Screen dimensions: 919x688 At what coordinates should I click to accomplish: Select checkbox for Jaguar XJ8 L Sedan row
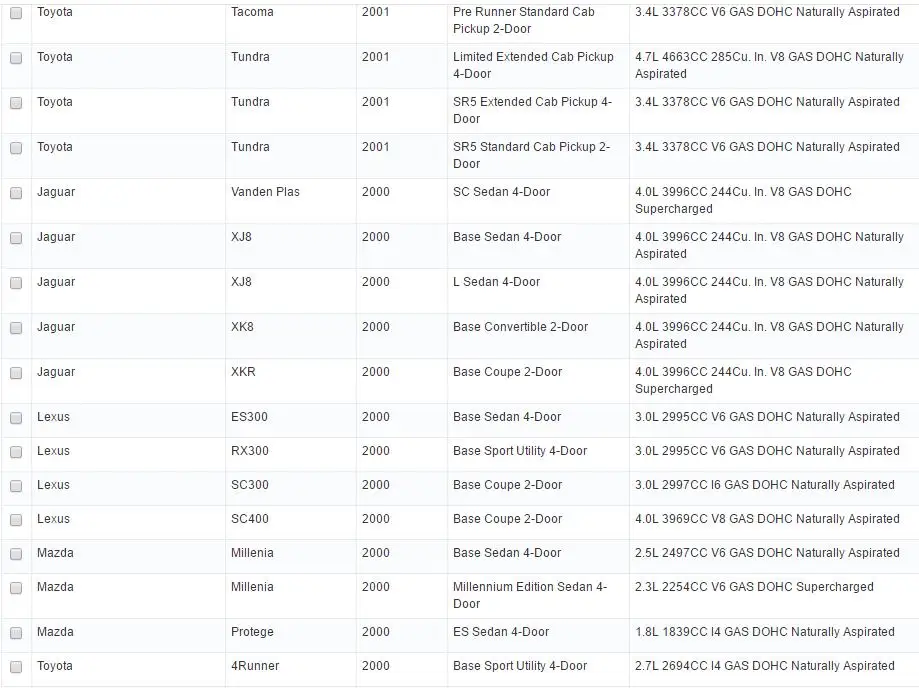point(16,283)
